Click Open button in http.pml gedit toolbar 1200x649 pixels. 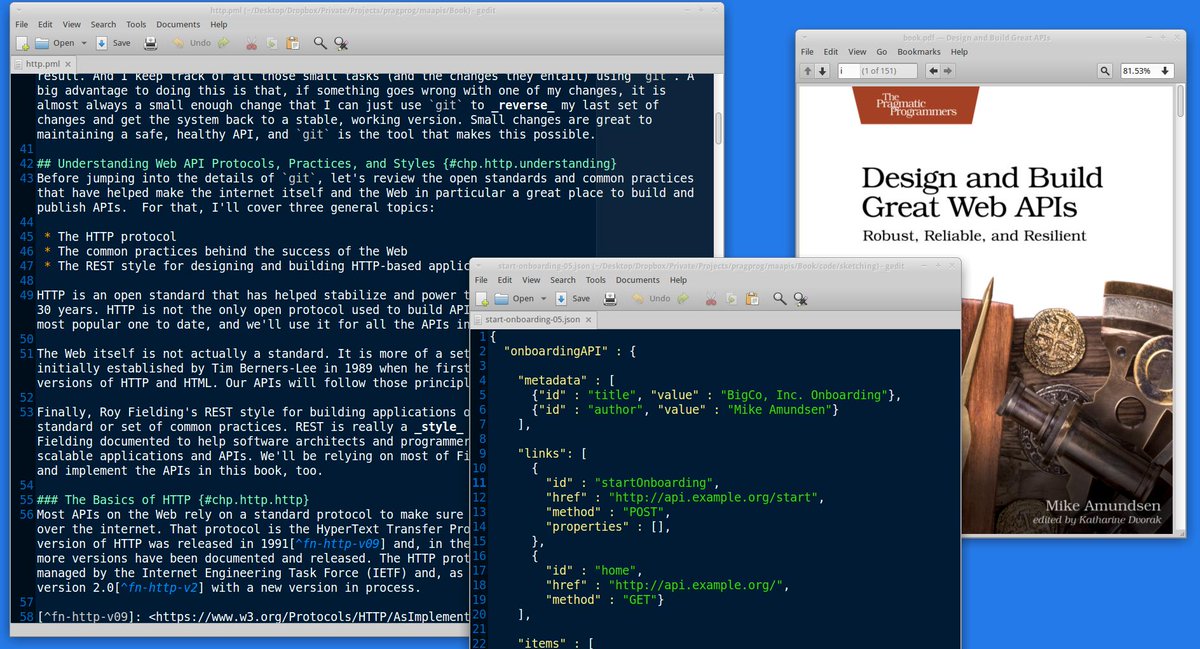tap(56, 43)
